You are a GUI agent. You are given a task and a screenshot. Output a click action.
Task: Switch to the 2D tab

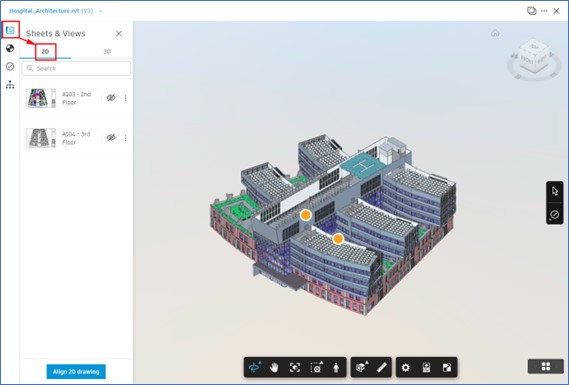pos(45,52)
